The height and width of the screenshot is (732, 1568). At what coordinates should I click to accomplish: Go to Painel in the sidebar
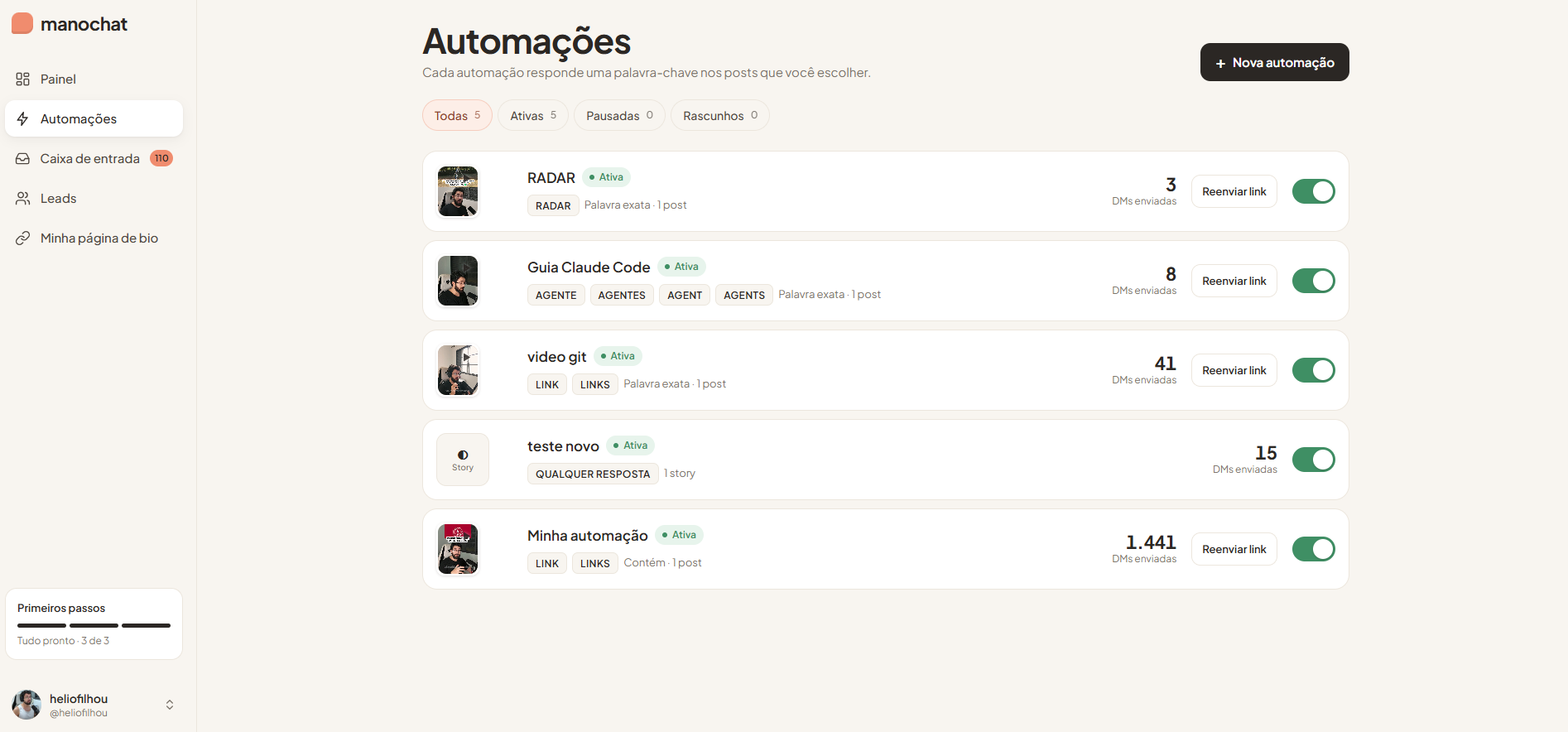pos(94,79)
